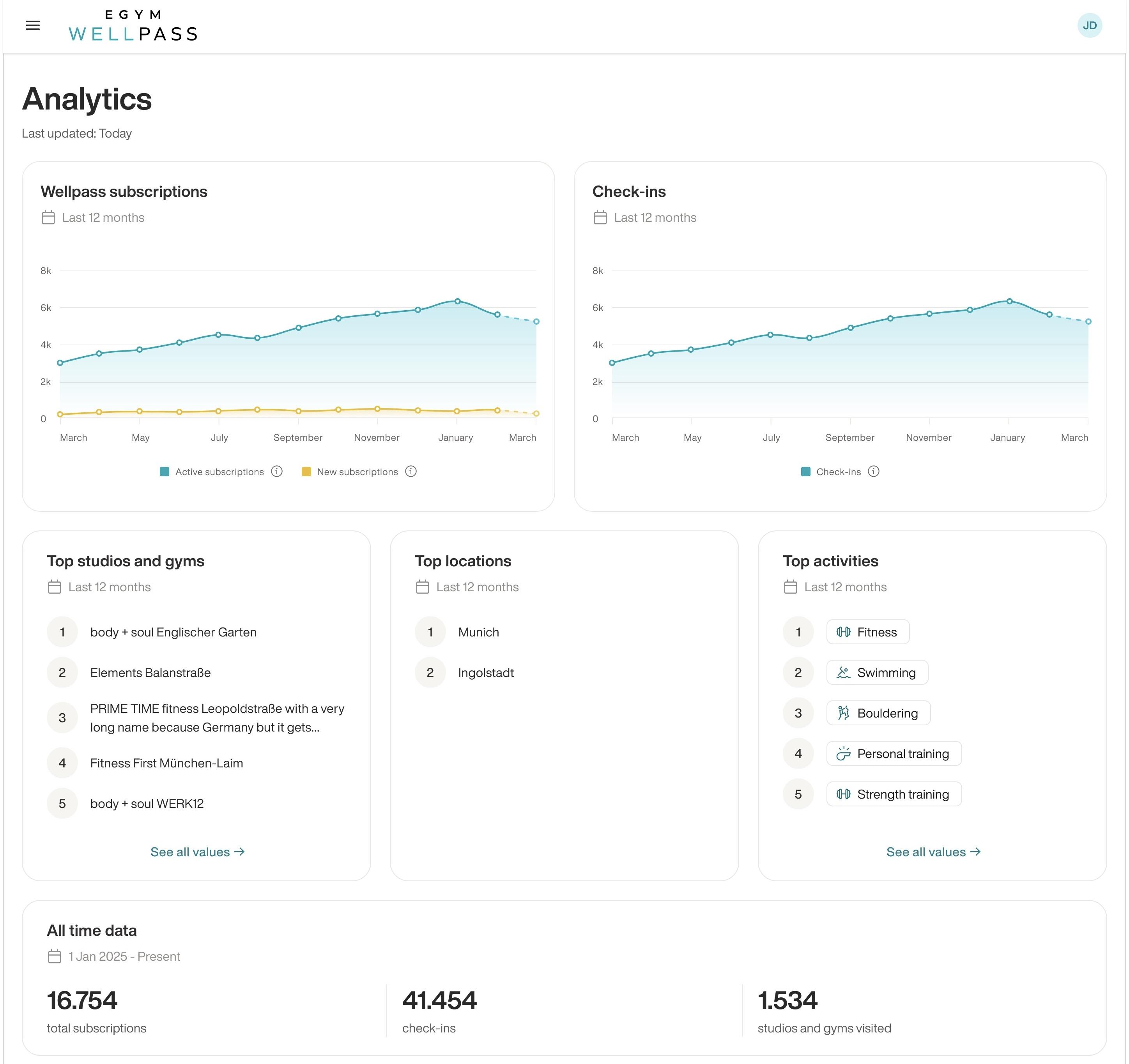Select the Swimming activity chip
The height and width of the screenshot is (1064, 1129).
877,672
